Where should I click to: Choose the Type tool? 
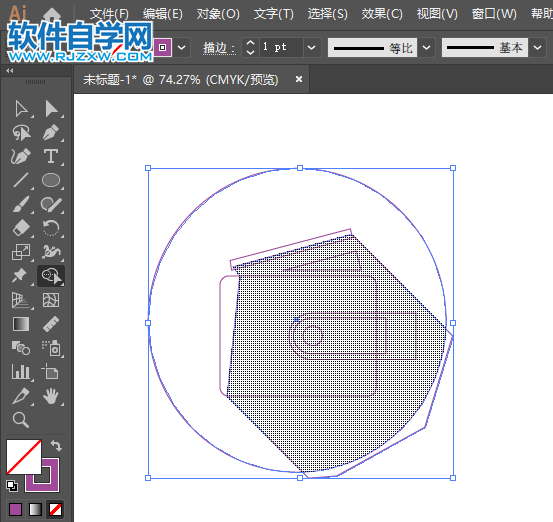[x=51, y=156]
